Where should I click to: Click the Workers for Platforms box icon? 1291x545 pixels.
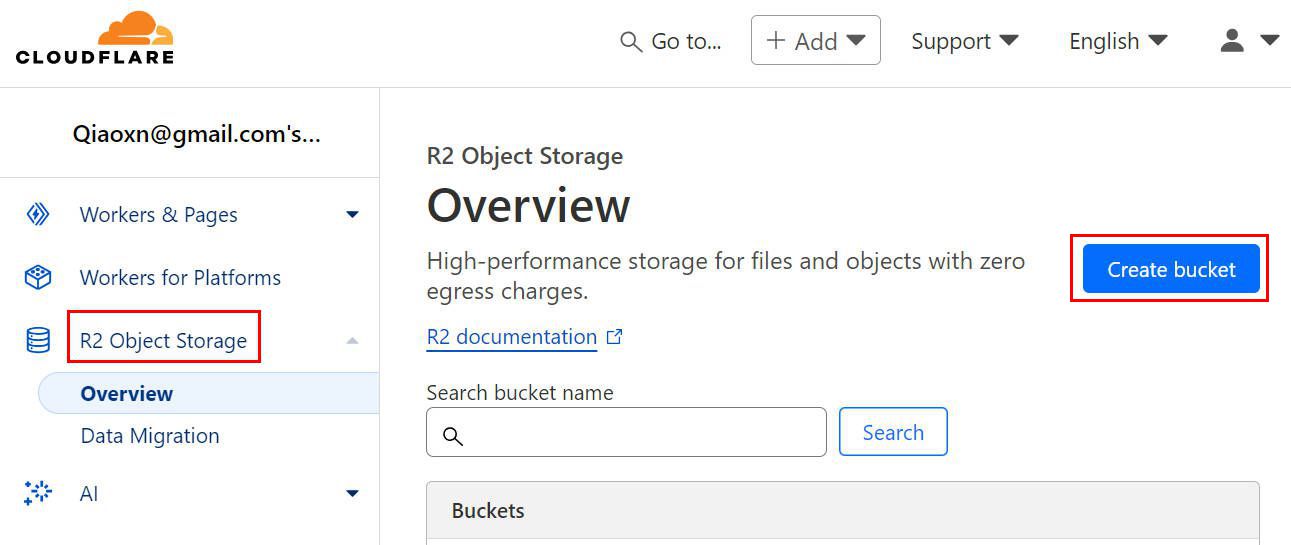pos(38,278)
